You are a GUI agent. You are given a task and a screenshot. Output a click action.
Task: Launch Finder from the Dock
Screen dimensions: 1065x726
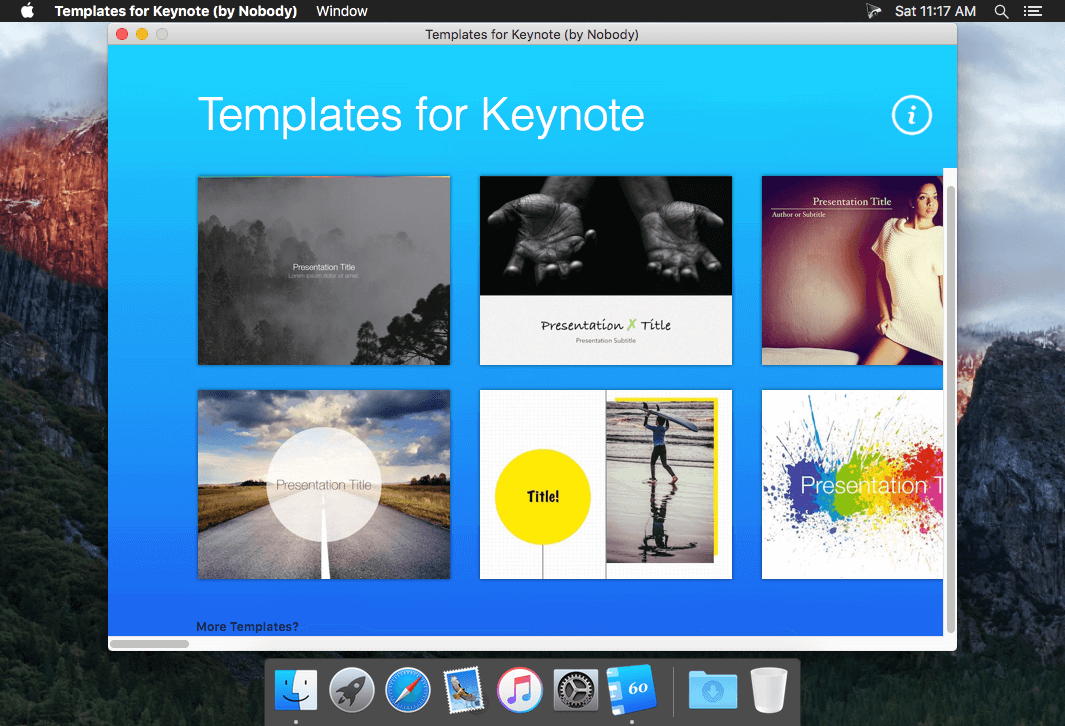pyautogui.click(x=296, y=690)
